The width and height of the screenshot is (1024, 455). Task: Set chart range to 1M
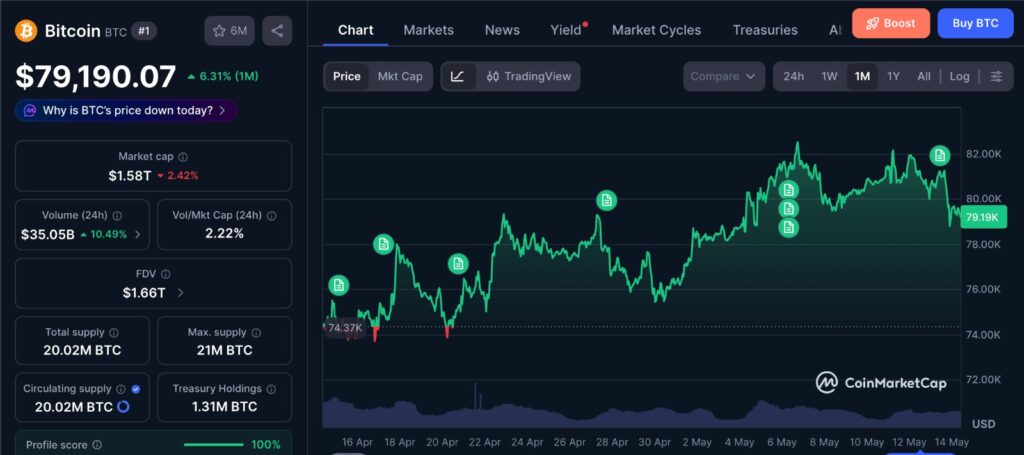862,76
